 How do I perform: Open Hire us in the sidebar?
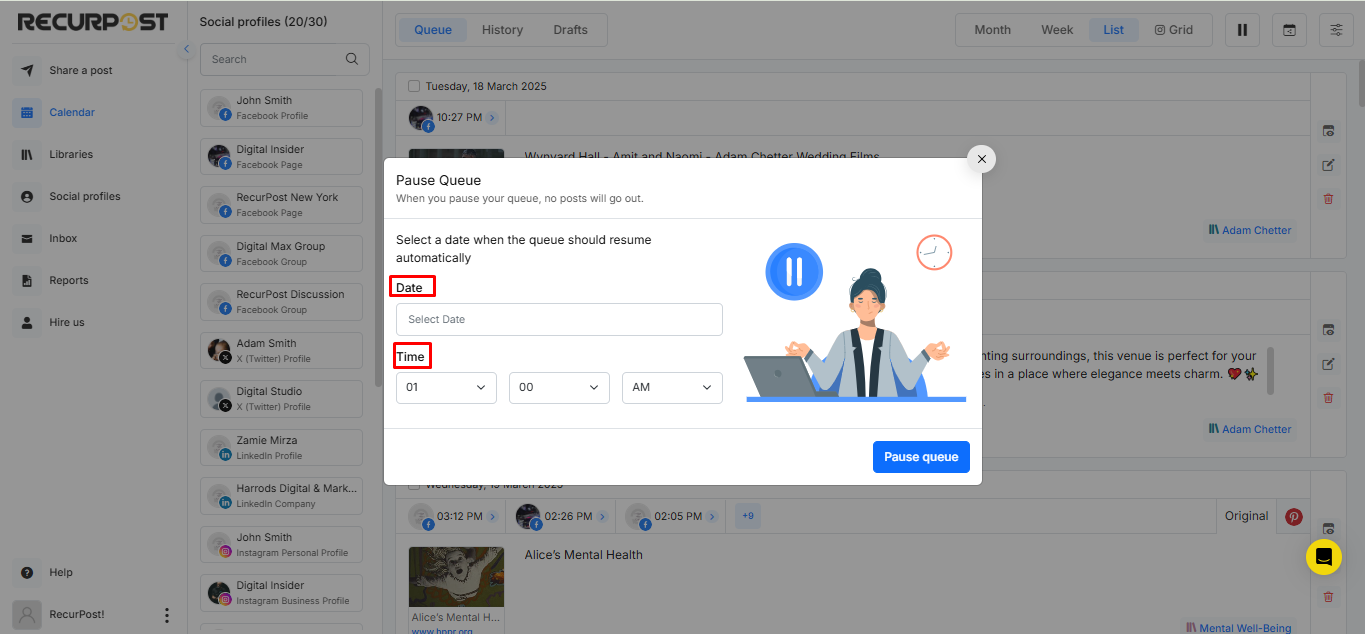(x=67, y=323)
